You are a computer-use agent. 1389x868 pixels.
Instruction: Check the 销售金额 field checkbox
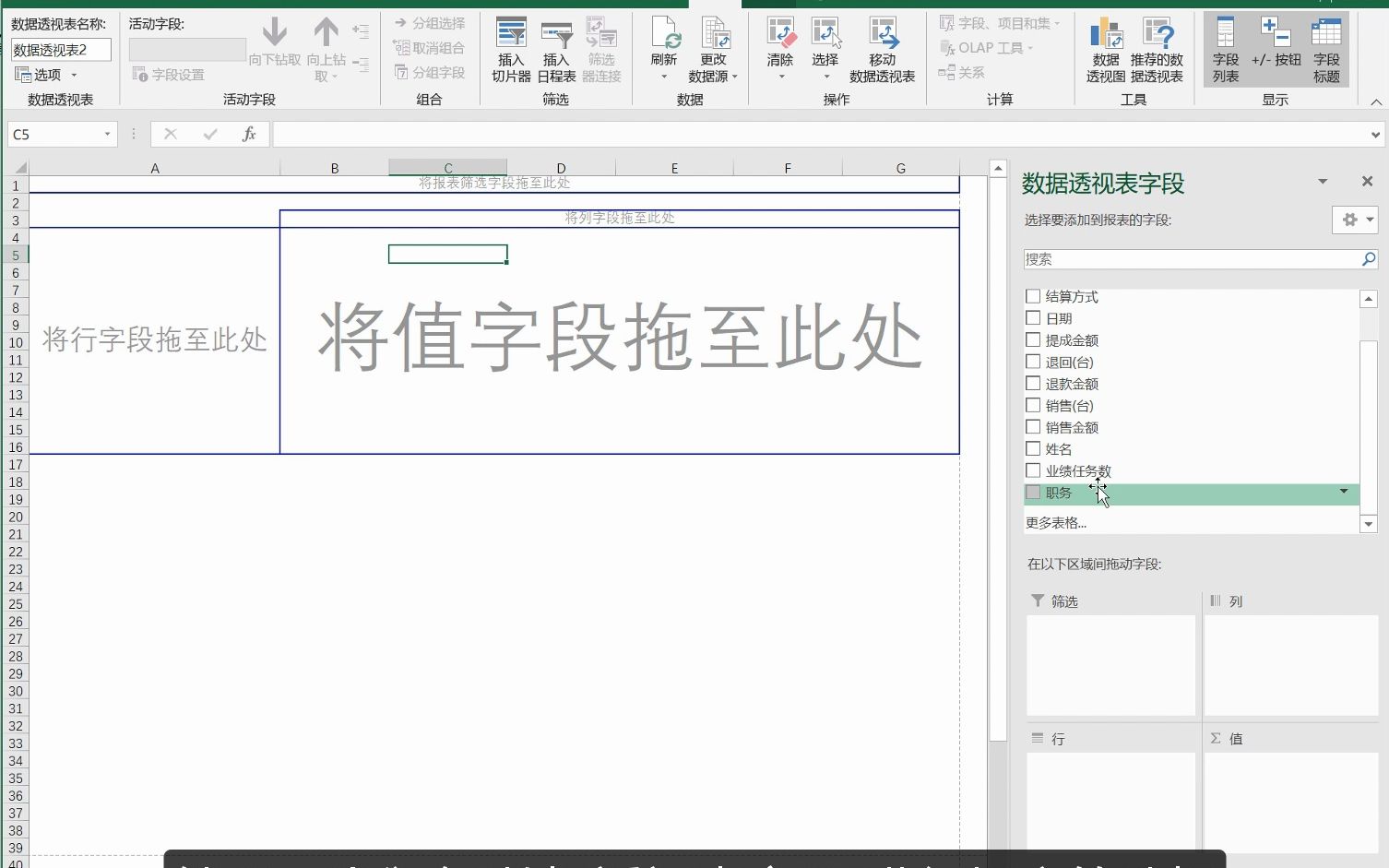(x=1032, y=426)
